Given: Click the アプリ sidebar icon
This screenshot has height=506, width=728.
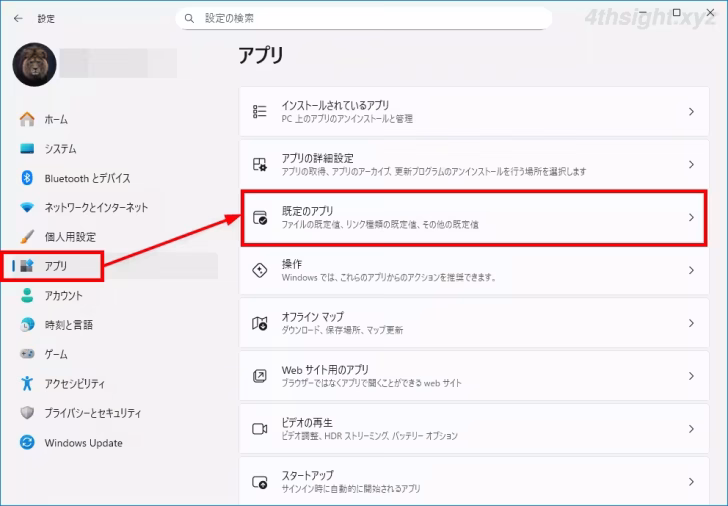Looking at the screenshot, I should click(x=27, y=266).
